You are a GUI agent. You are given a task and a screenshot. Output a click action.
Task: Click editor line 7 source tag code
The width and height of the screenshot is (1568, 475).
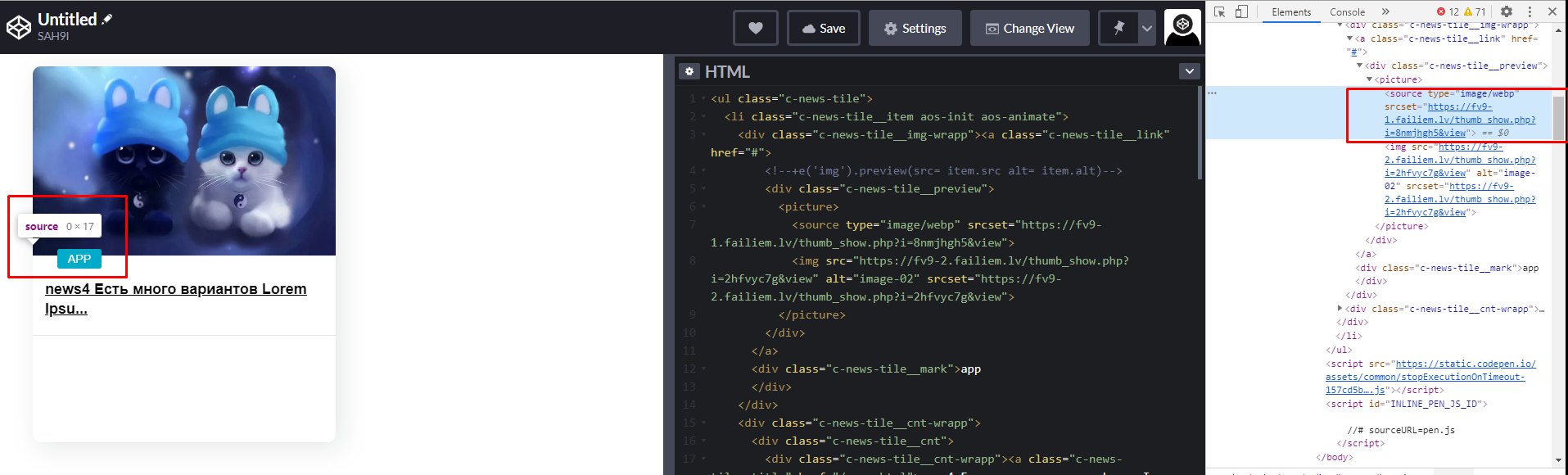906,233
